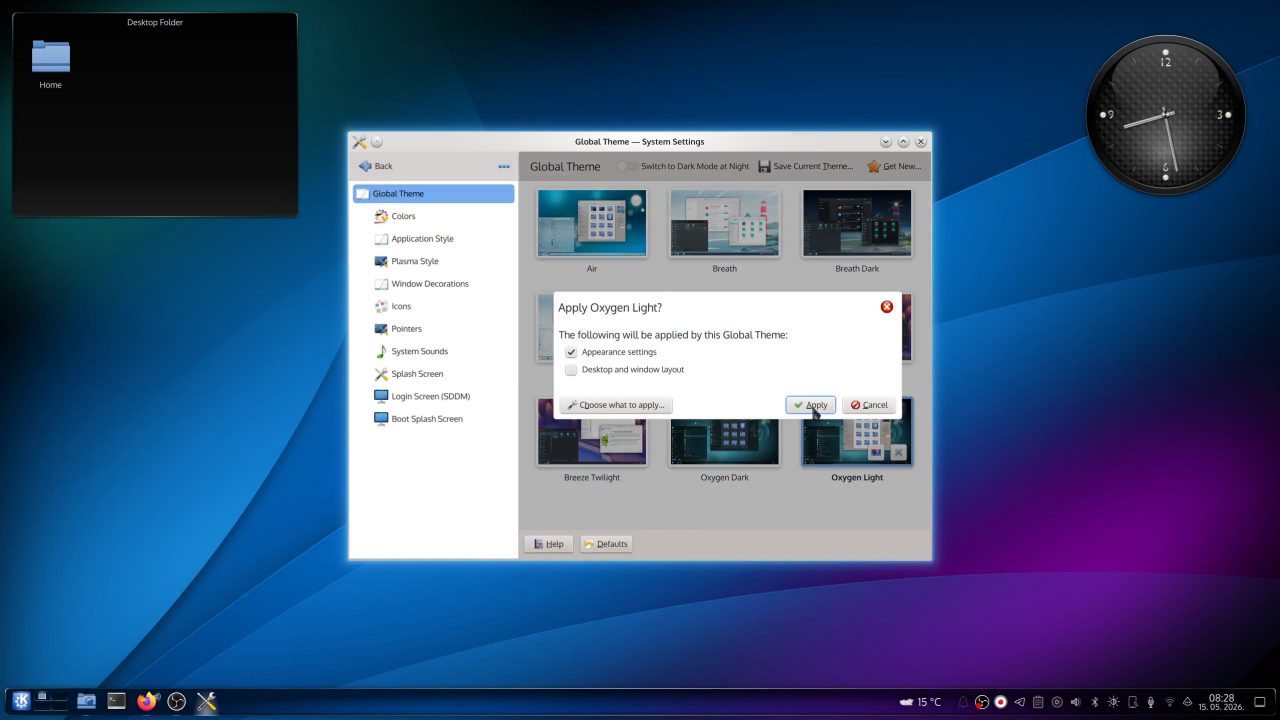
Task: Open OBS Studio from the taskbar
Action: coord(177,701)
